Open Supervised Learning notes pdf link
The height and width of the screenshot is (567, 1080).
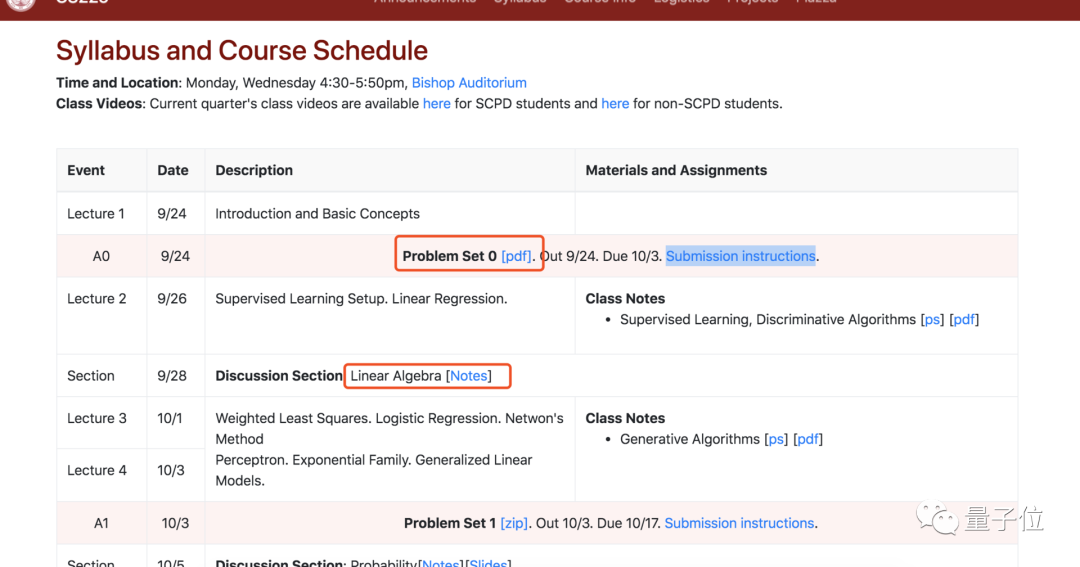[x=964, y=320]
